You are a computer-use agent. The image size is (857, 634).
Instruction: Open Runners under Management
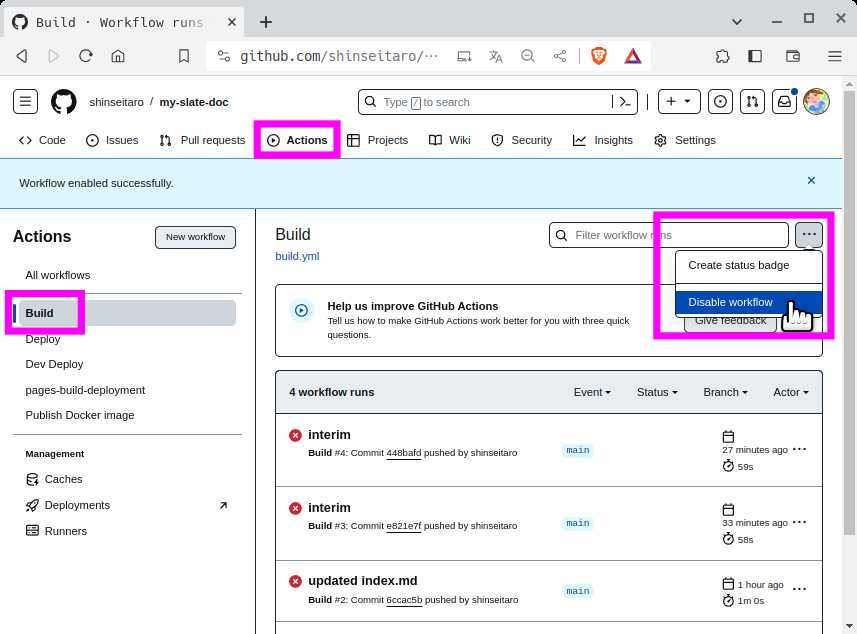coord(57,531)
